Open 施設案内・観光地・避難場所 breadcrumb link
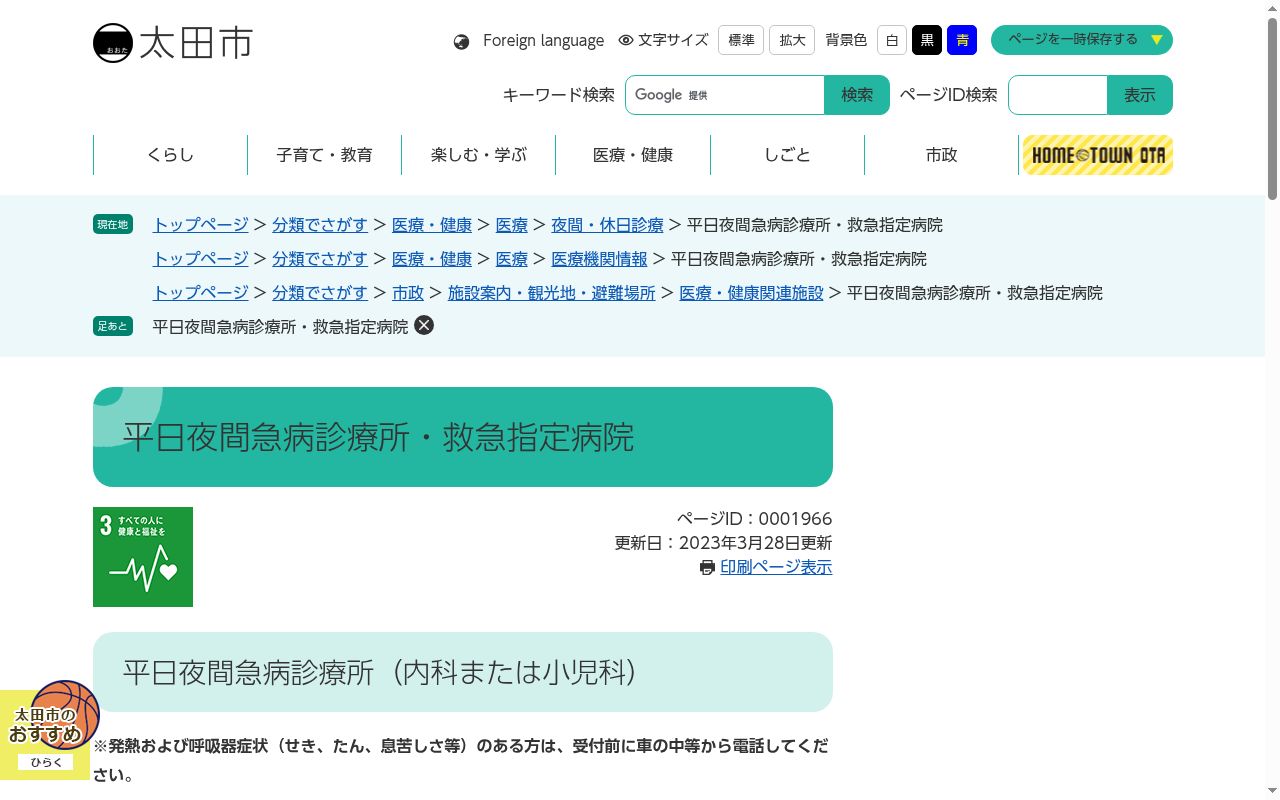1280x800 pixels. coord(551,293)
